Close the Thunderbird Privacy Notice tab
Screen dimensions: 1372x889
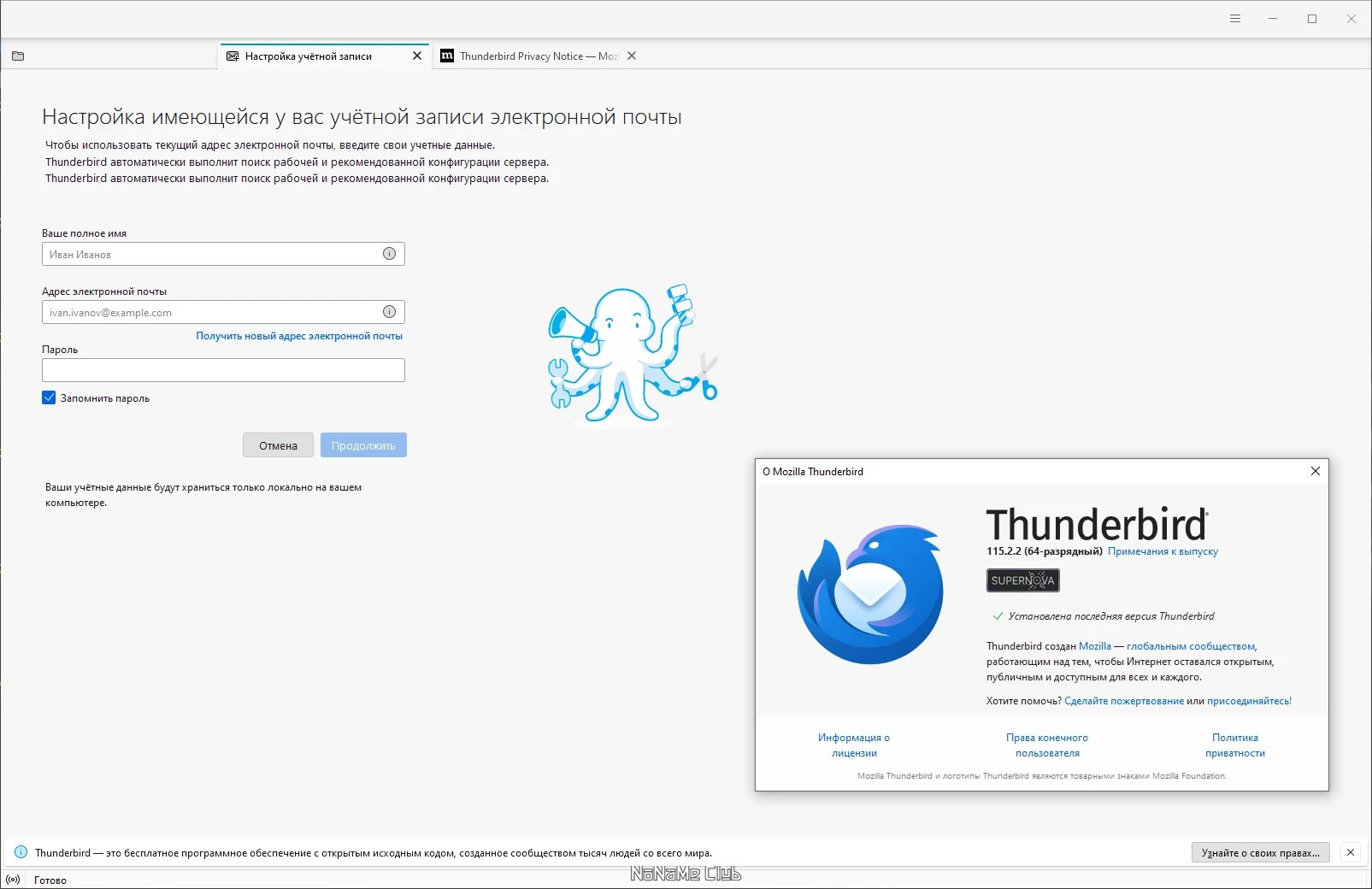(632, 56)
